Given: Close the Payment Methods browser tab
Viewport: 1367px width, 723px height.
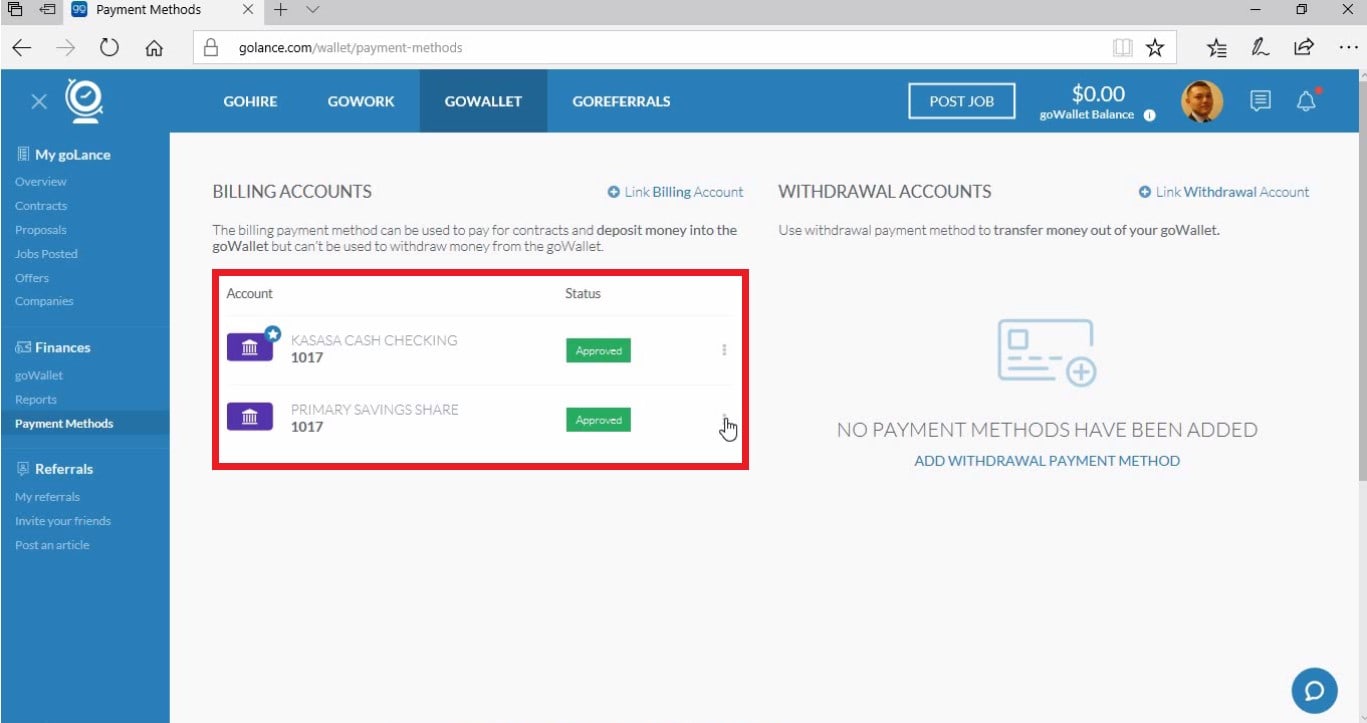Looking at the screenshot, I should point(248,10).
